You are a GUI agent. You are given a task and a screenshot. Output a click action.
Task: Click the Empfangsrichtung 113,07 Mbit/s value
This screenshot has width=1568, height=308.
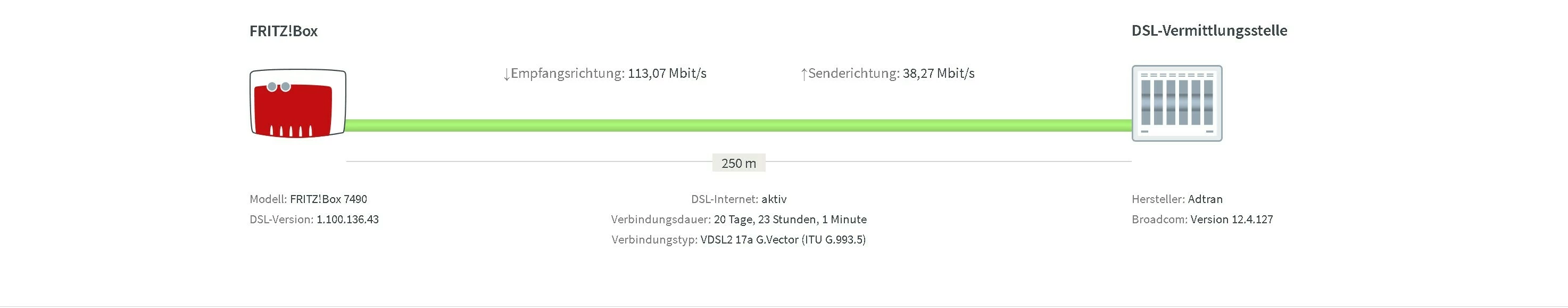pos(667,73)
